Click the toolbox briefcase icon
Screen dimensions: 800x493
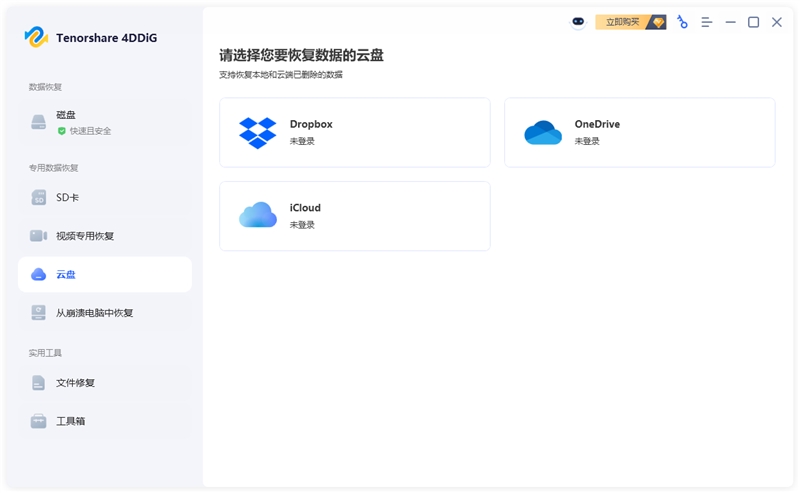pyautogui.click(x=38, y=421)
